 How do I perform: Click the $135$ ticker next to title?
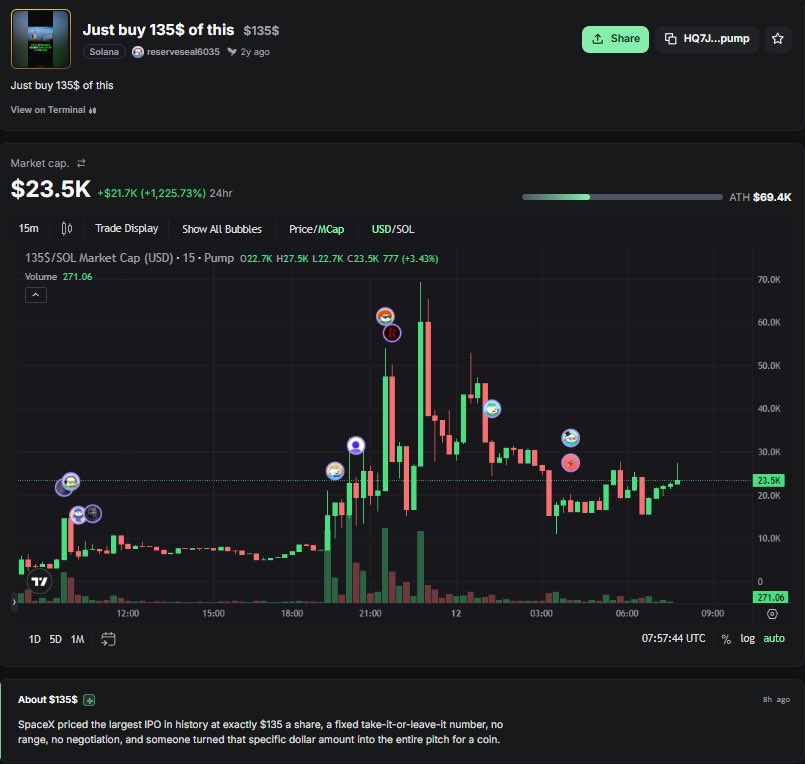(x=261, y=31)
